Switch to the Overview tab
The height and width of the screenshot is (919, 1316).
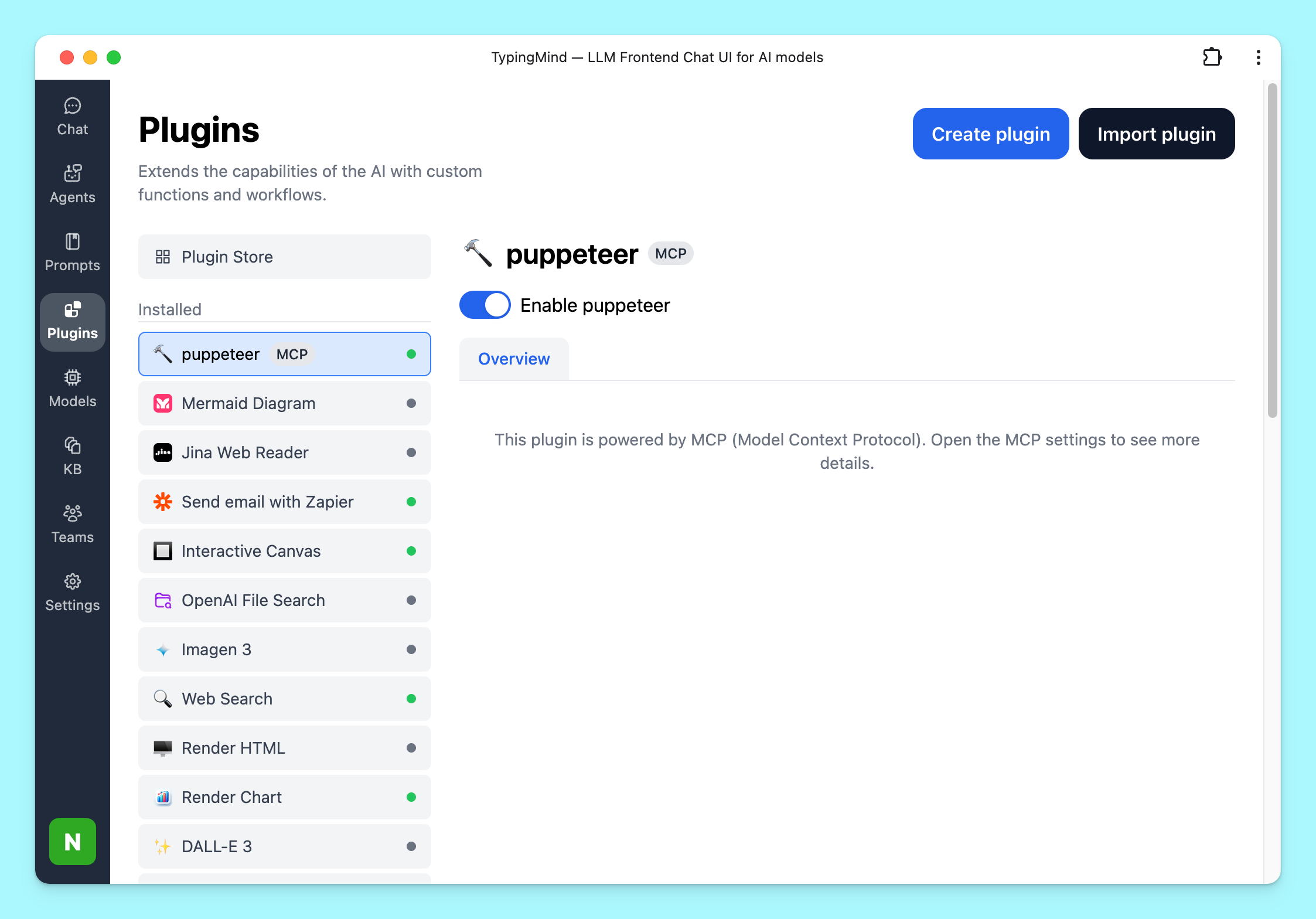(x=514, y=359)
